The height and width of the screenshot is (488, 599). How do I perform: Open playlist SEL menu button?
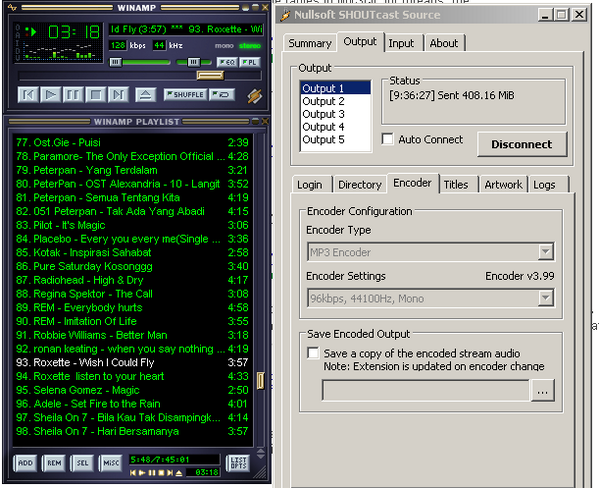point(83,463)
